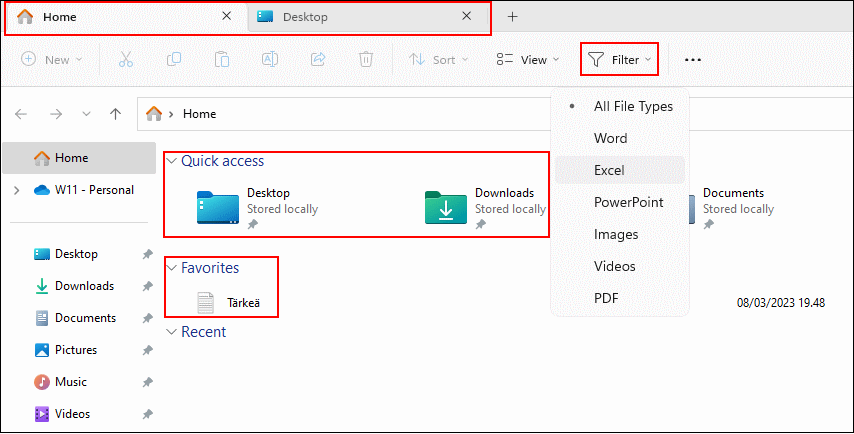854x434 pixels.
Task: Switch to the Home tab
Action: pyautogui.click(x=126, y=17)
